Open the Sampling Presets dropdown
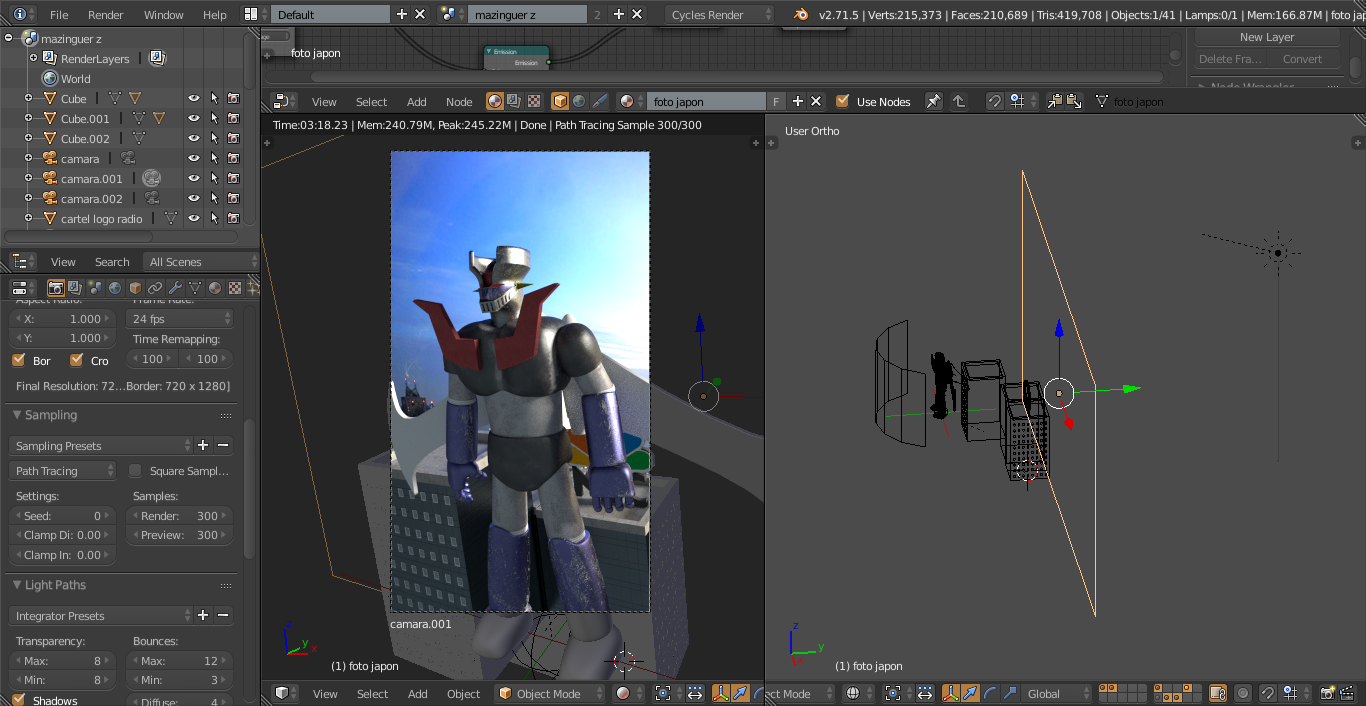 pos(101,446)
